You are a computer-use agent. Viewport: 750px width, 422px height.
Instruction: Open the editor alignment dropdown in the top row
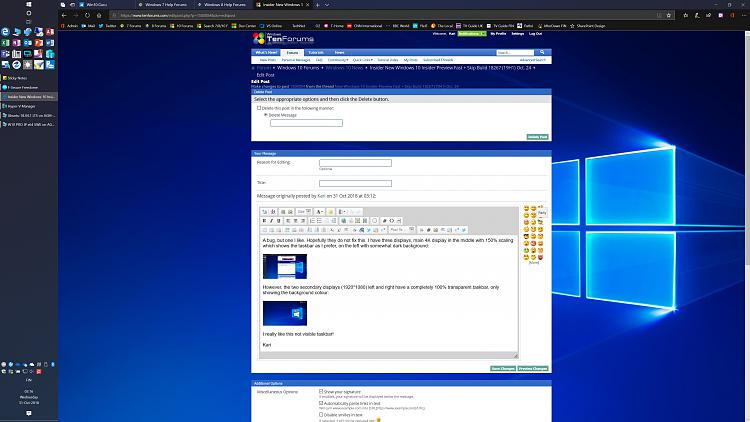342,211
